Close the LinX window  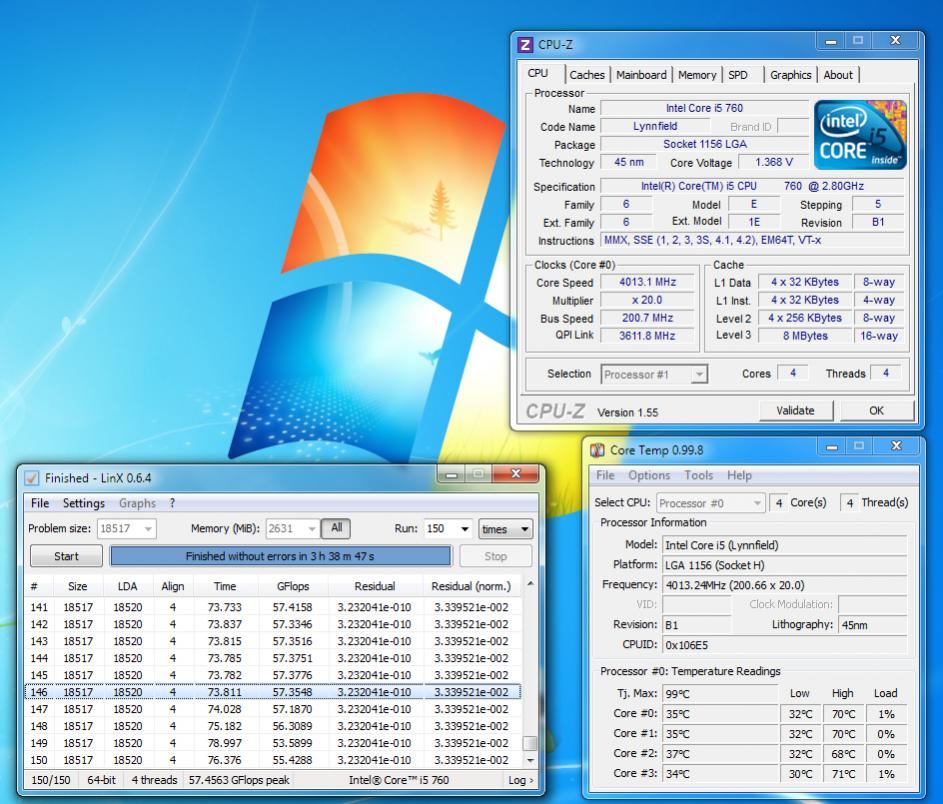(x=515, y=474)
